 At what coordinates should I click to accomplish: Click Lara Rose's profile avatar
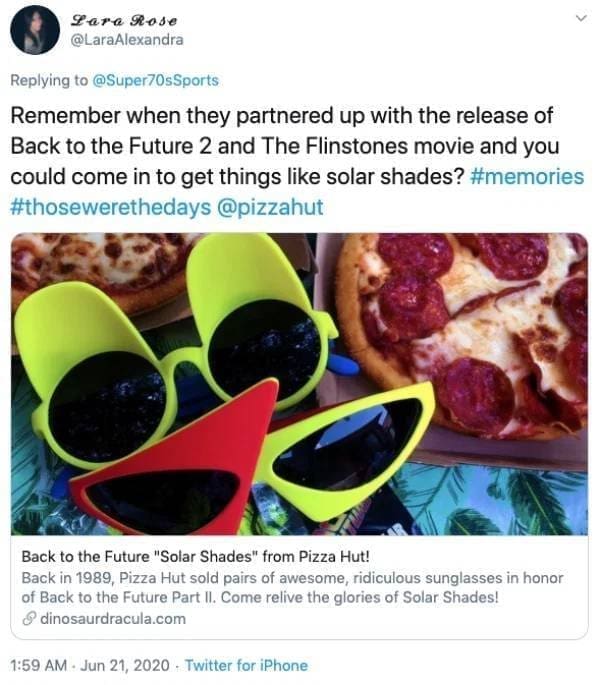(x=35, y=30)
